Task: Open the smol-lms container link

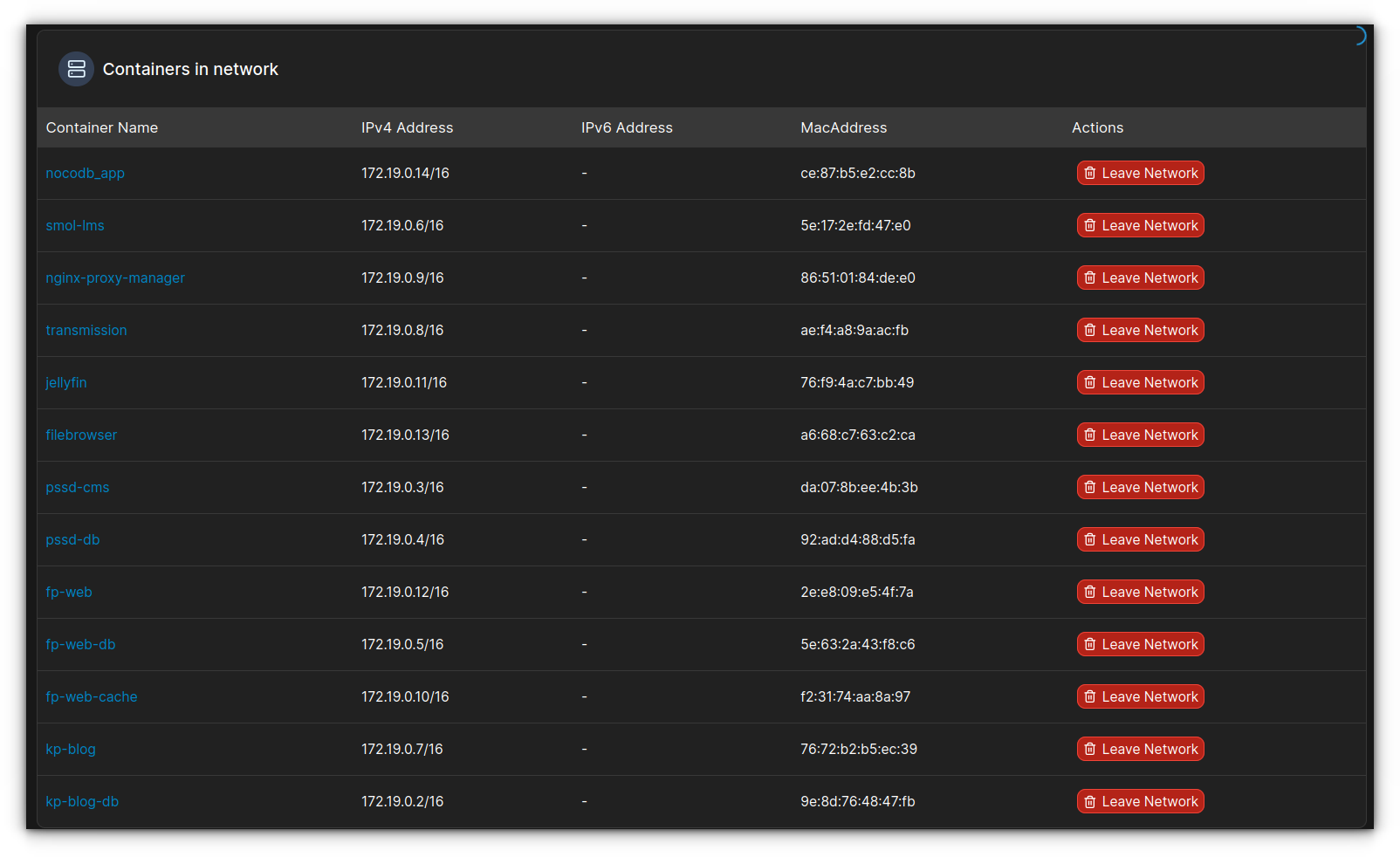Action: click(74, 225)
